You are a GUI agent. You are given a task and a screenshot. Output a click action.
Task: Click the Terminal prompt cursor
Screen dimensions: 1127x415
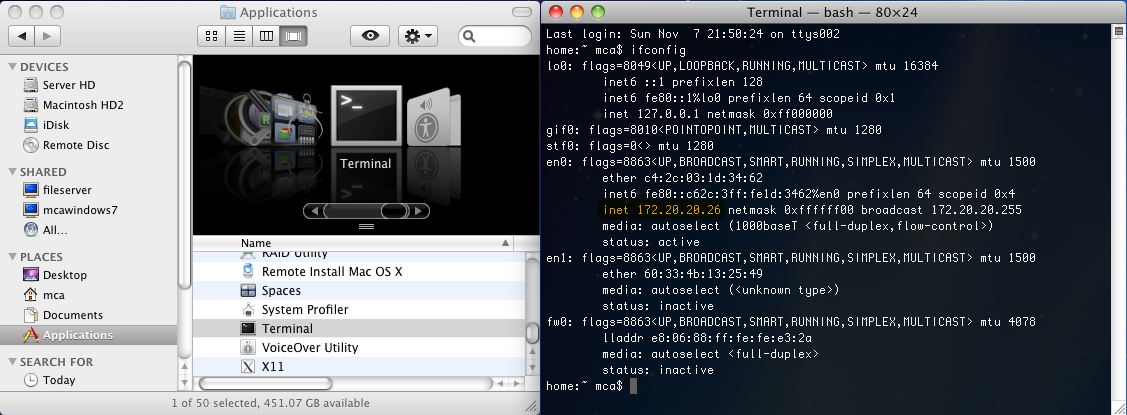coord(633,386)
